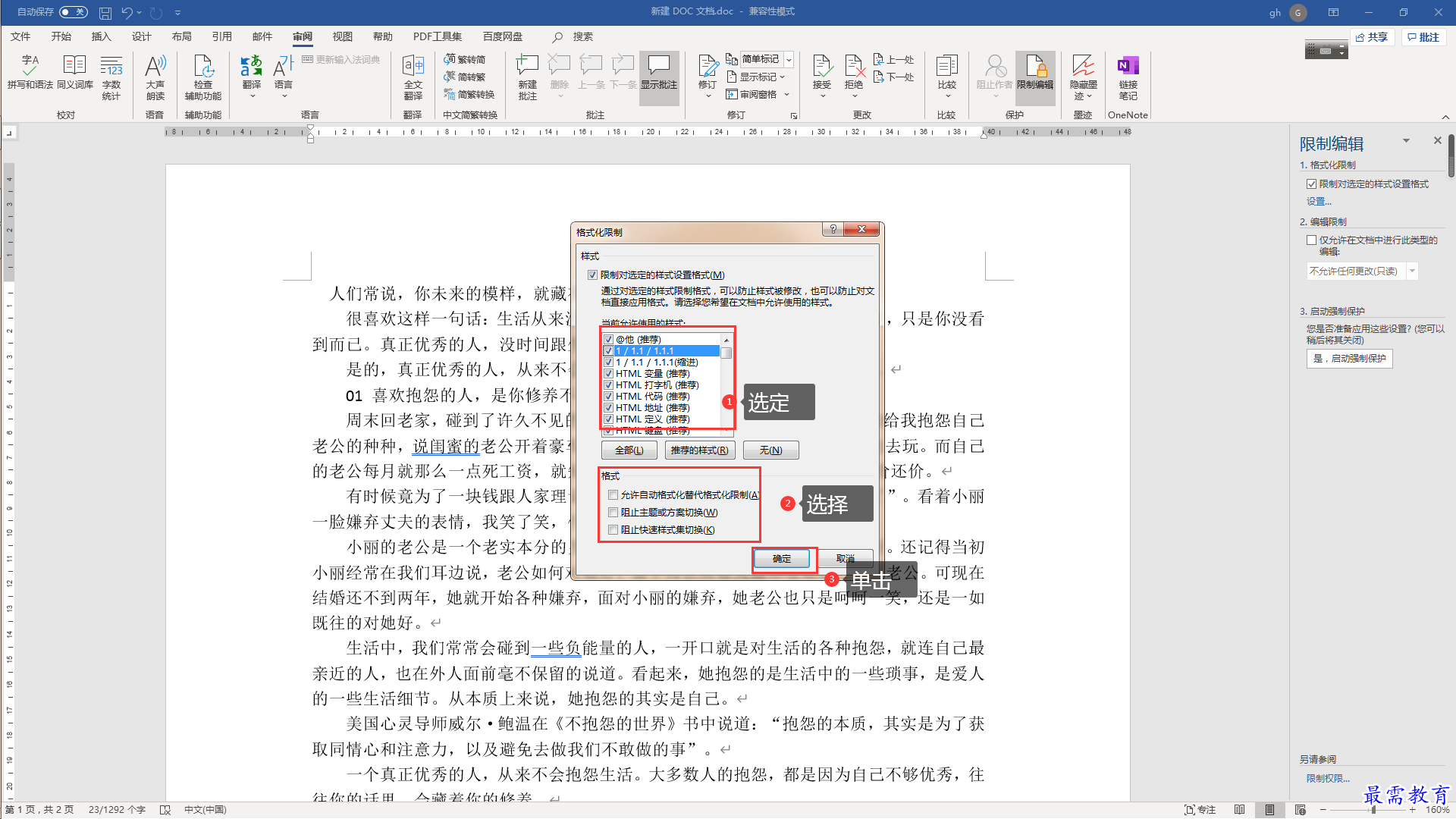Expand the Undo history dropdown arrow
Image resolution: width=1456 pixels, height=819 pixels.
tap(140, 13)
